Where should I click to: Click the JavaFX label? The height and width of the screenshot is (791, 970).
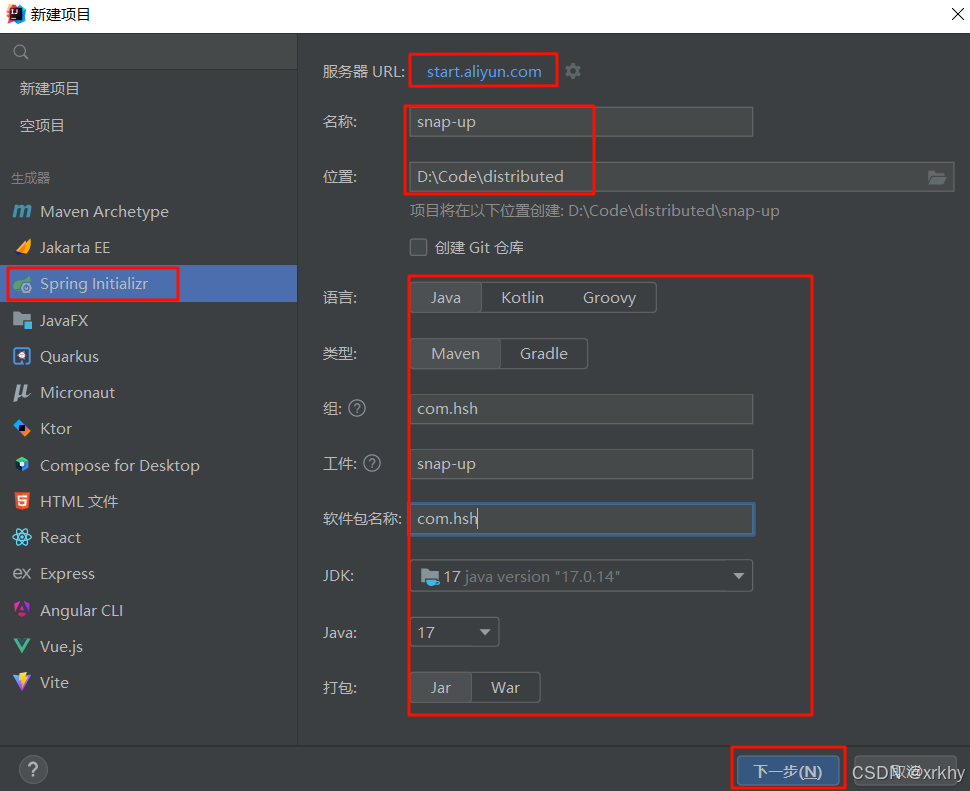coord(64,320)
